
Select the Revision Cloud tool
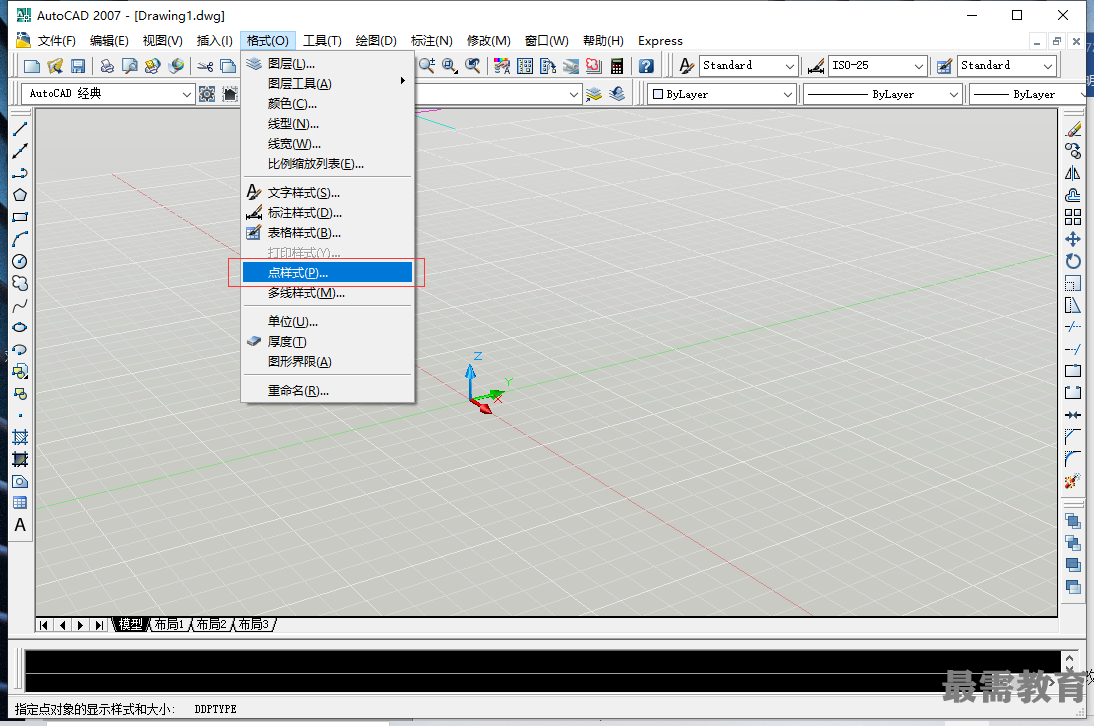20,283
